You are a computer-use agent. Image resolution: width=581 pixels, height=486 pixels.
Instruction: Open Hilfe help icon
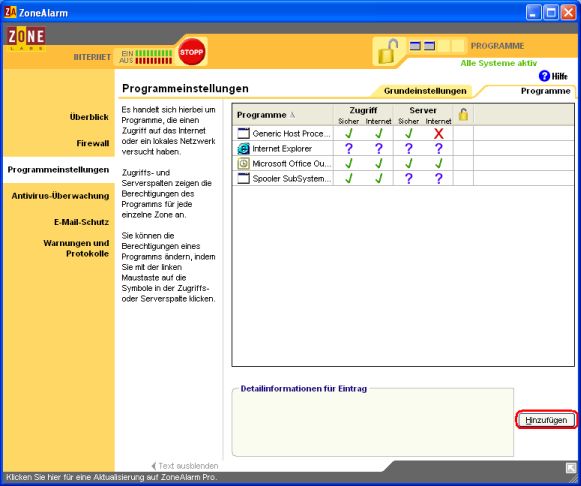544,76
